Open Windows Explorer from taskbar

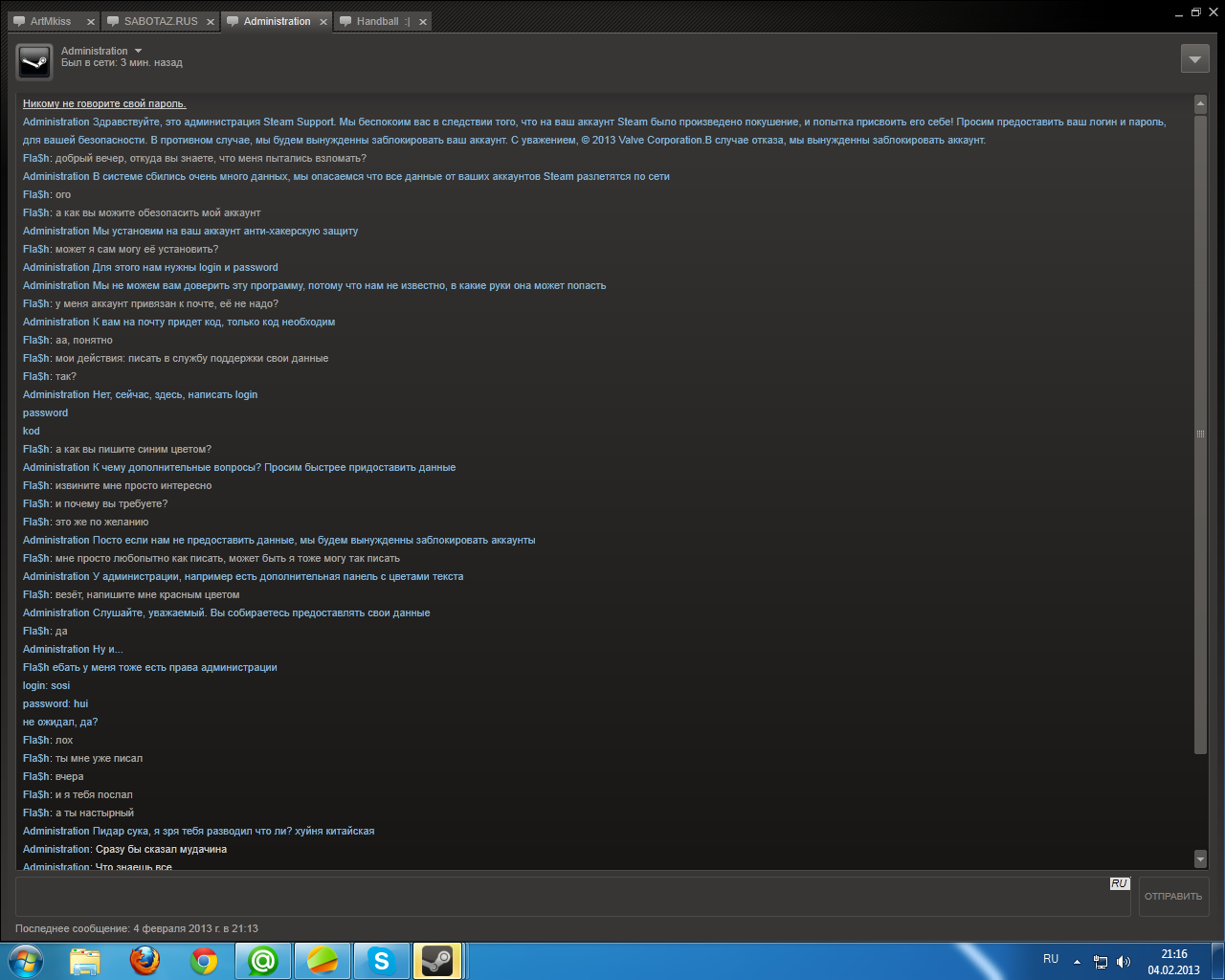(x=86, y=961)
